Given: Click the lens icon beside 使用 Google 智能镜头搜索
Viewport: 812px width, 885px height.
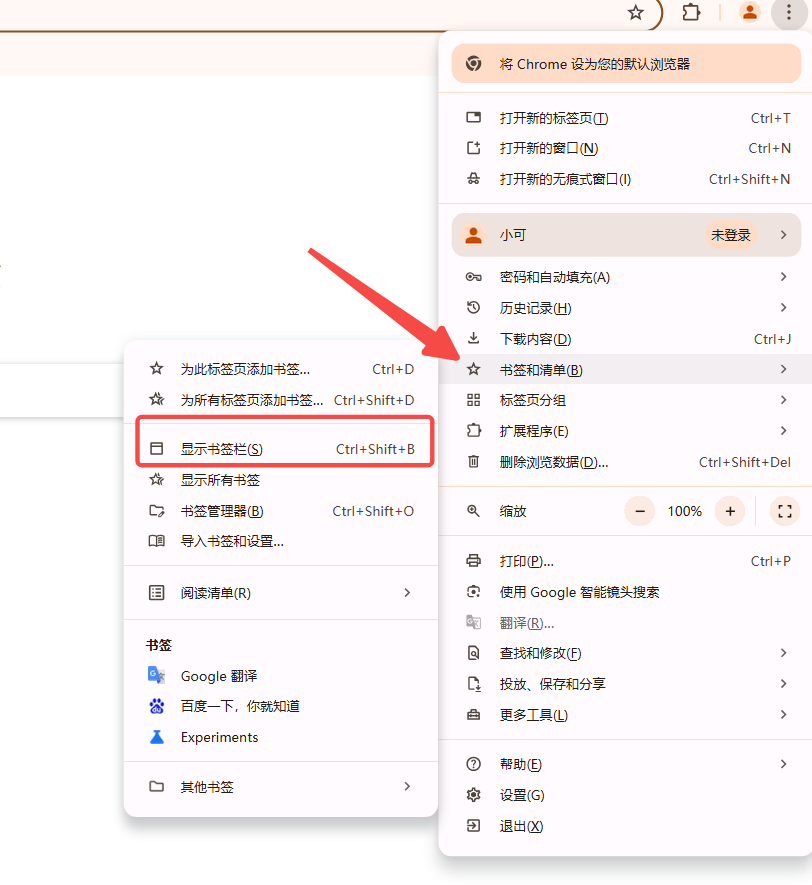Looking at the screenshot, I should [x=473, y=592].
